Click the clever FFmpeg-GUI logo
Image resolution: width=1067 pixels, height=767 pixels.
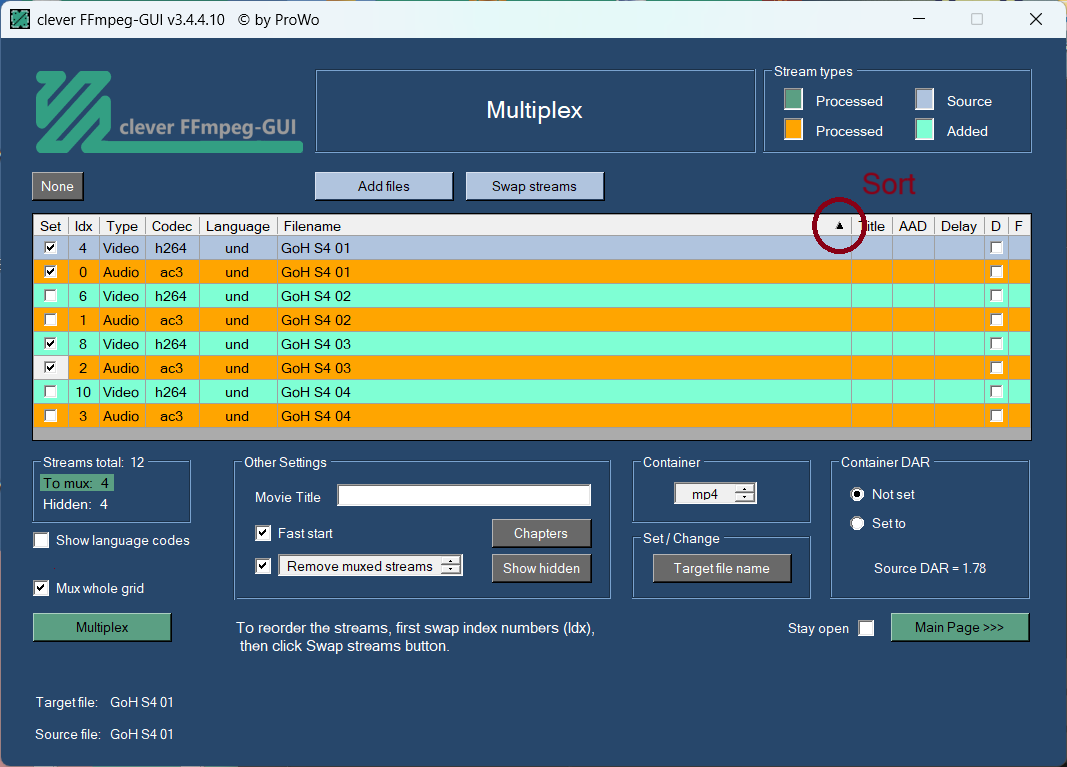pos(168,112)
